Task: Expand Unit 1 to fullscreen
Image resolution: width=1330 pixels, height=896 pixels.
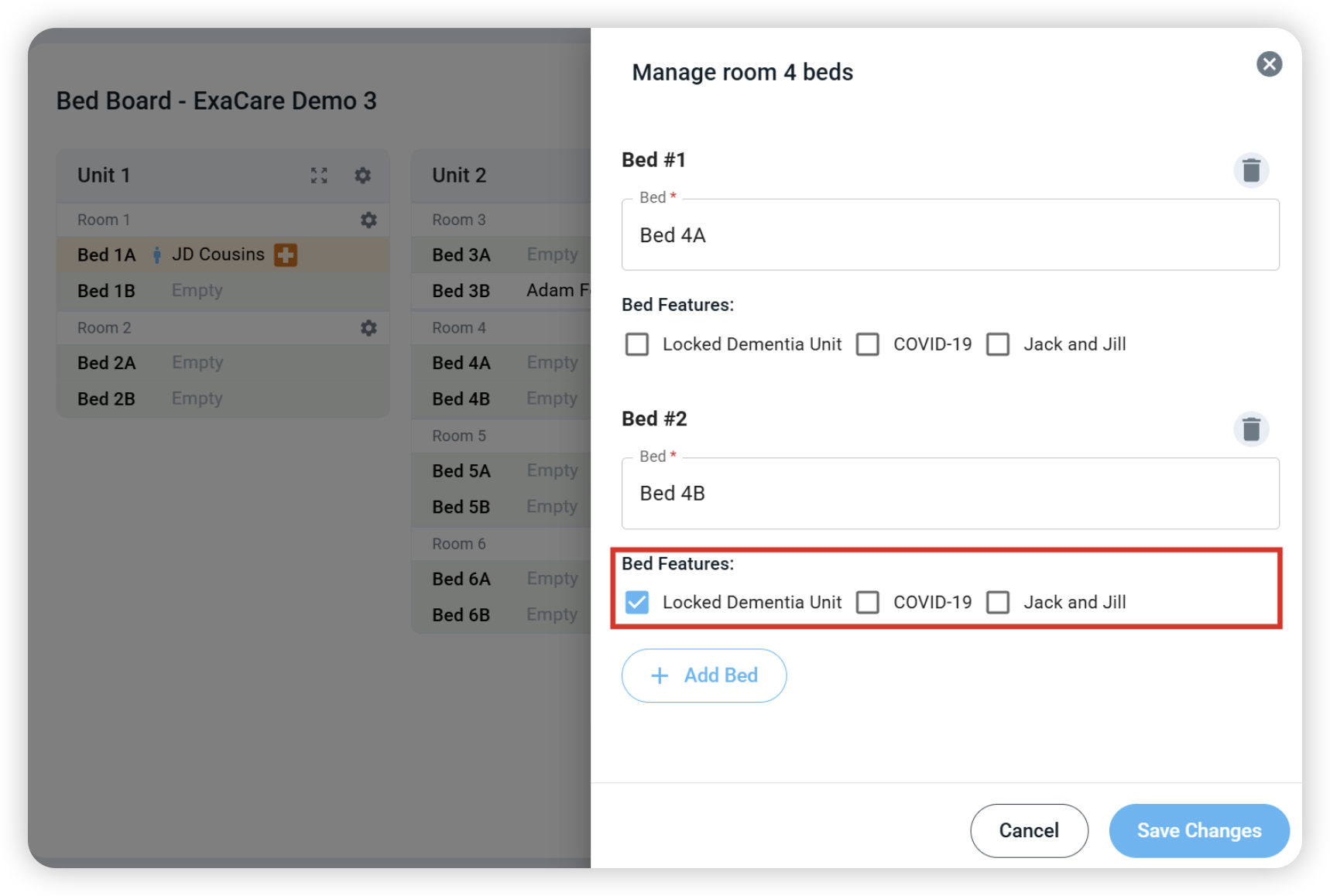Action: [319, 176]
